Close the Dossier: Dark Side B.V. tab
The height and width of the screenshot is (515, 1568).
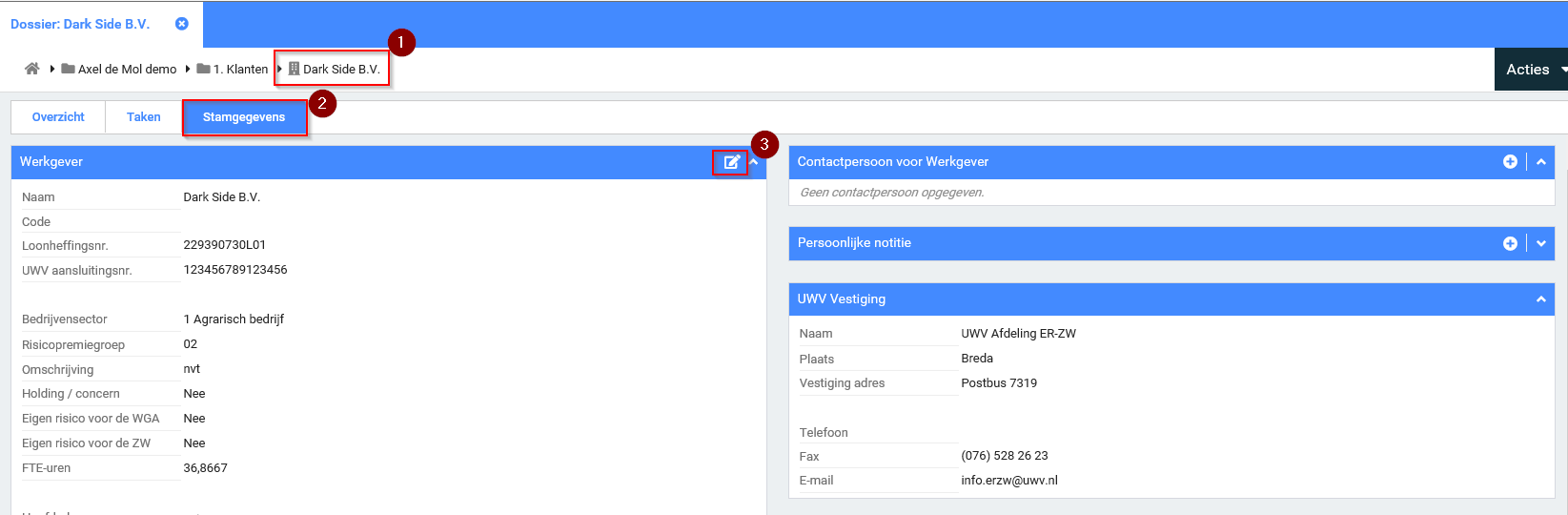[181, 24]
